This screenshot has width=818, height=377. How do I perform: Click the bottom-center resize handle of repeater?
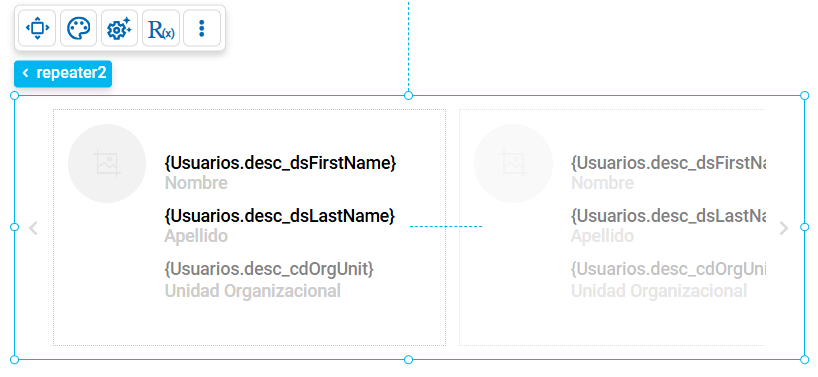point(408,359)
